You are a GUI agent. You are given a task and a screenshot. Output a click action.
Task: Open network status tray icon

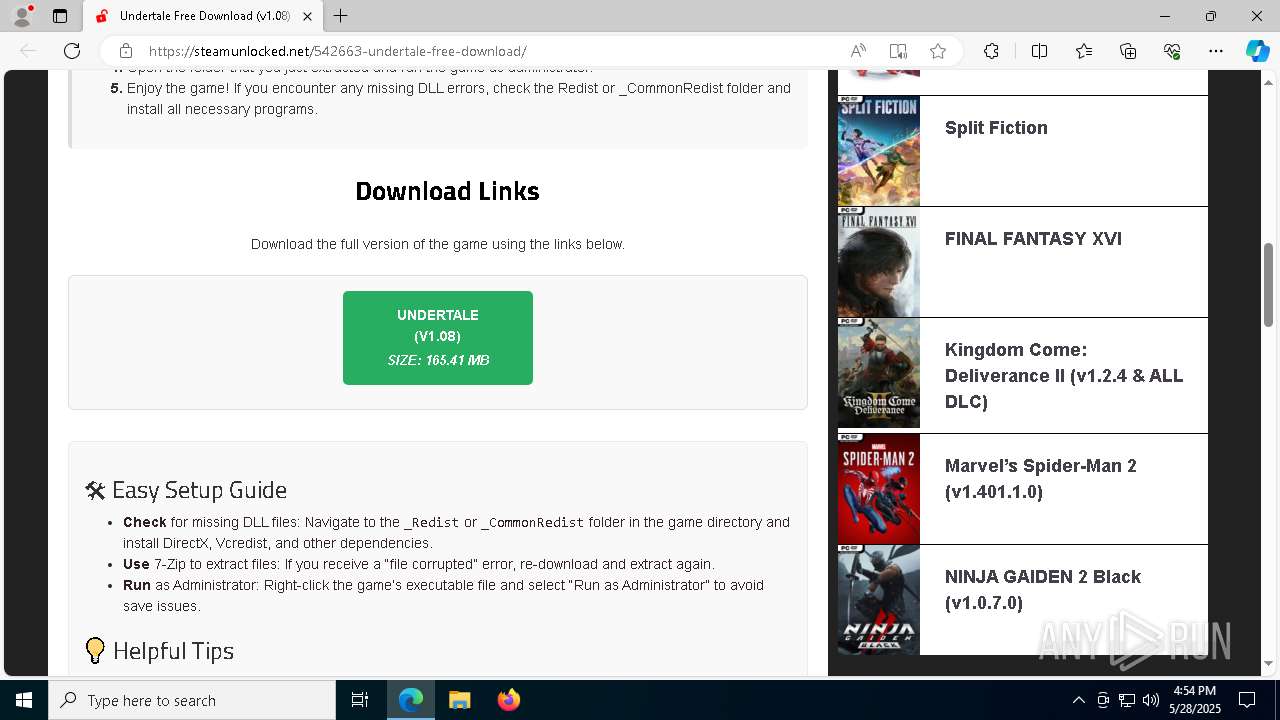1127,700
